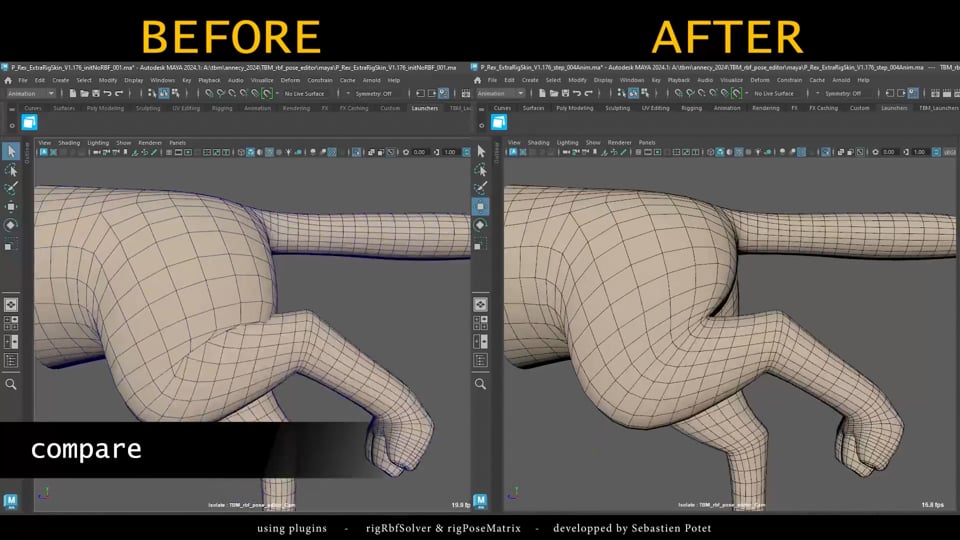This screenshot has height=540, width=960.
Task: Click the Save Scene icon in BEFORE window
Action: [x=96, y=94]
